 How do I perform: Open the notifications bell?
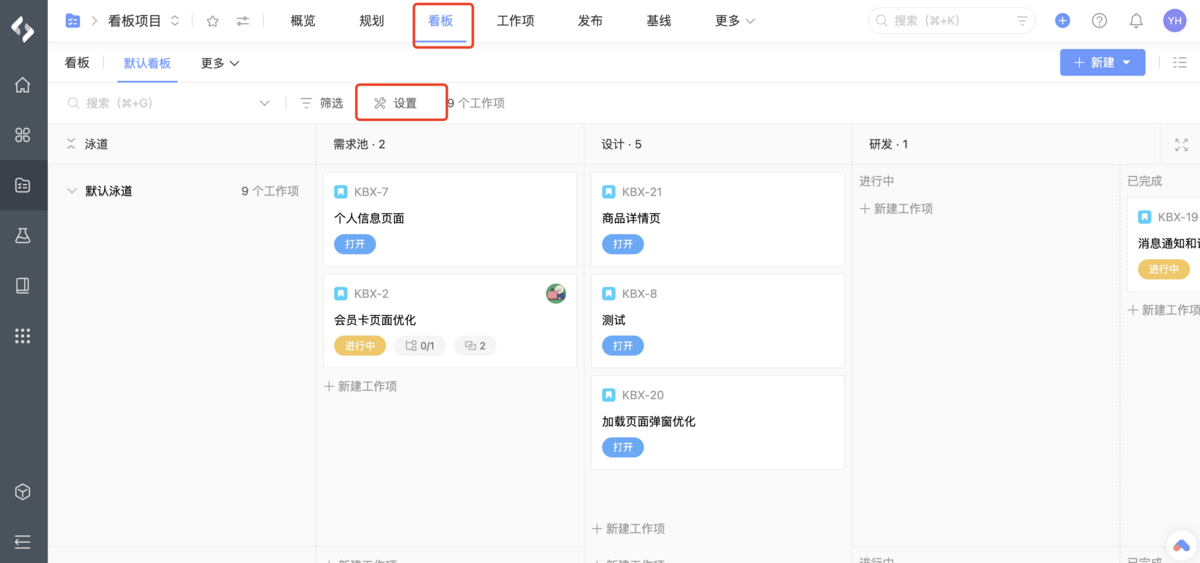tap(1136, 20)
